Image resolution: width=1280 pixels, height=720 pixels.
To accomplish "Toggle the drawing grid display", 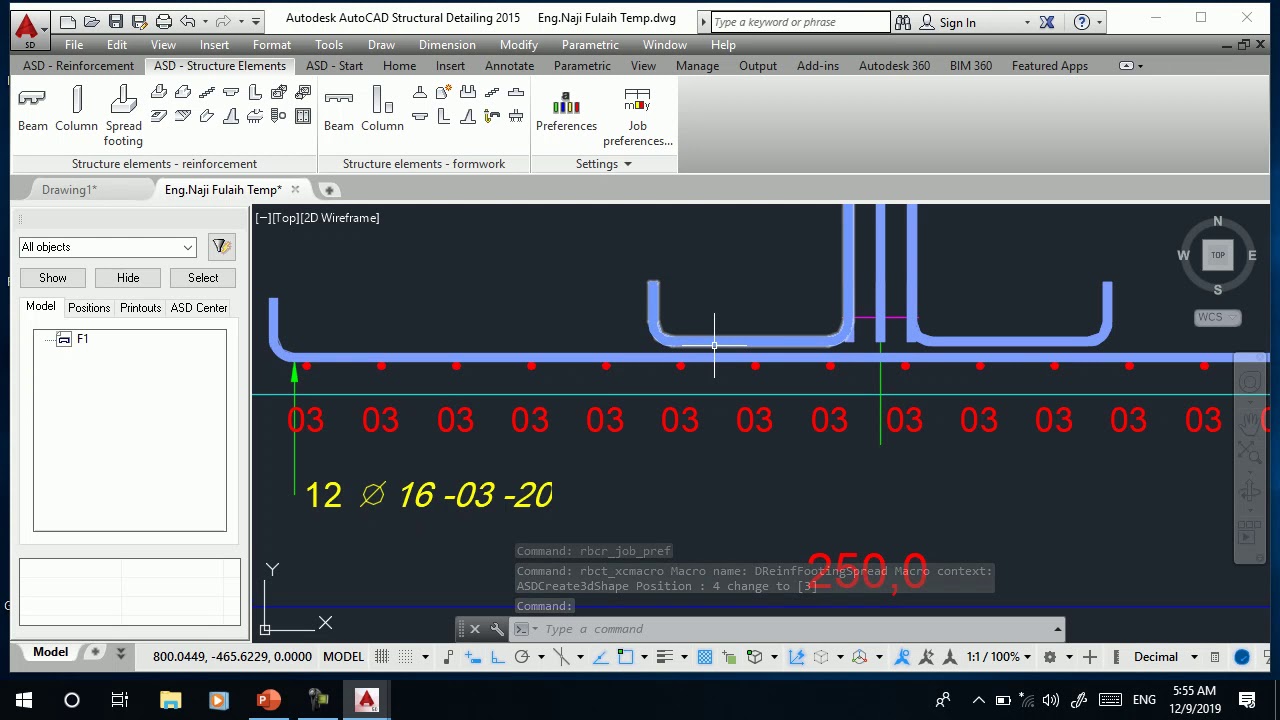I will [x=382, y=657].
